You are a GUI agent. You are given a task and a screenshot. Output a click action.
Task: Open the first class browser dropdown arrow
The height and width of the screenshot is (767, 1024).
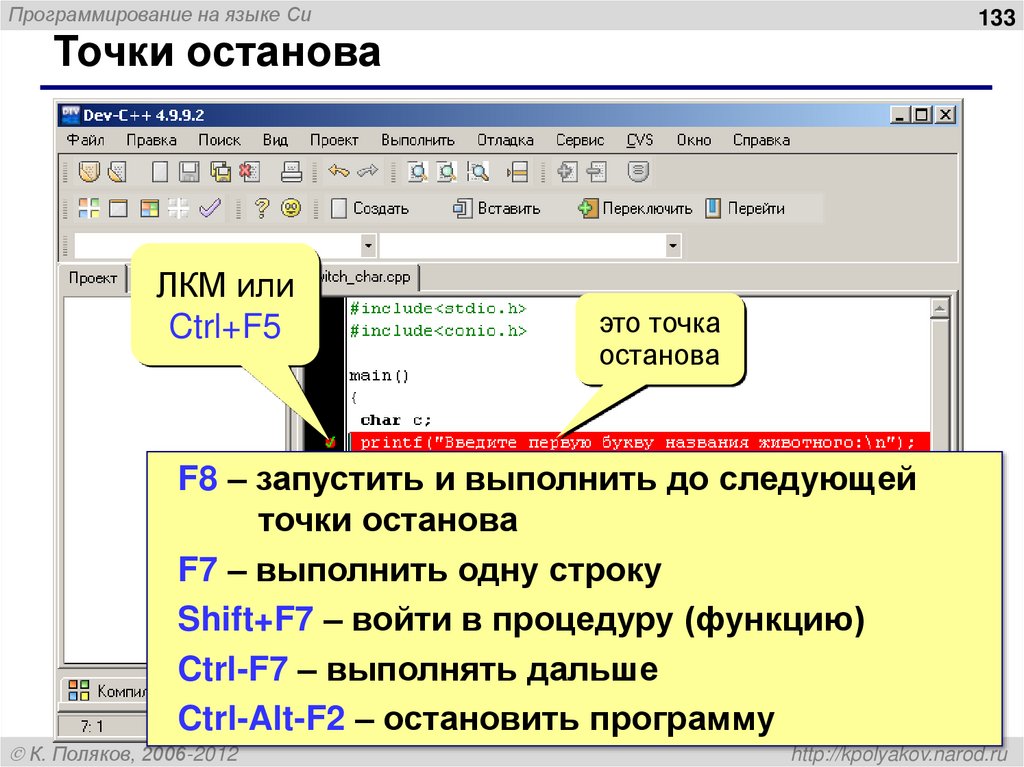click(368, 246)
